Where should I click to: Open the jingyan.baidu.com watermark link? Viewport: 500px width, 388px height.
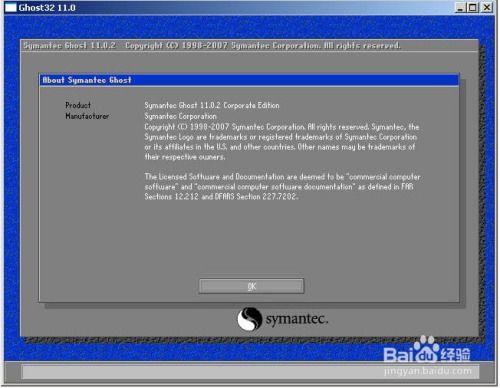[x=428, y=371]
